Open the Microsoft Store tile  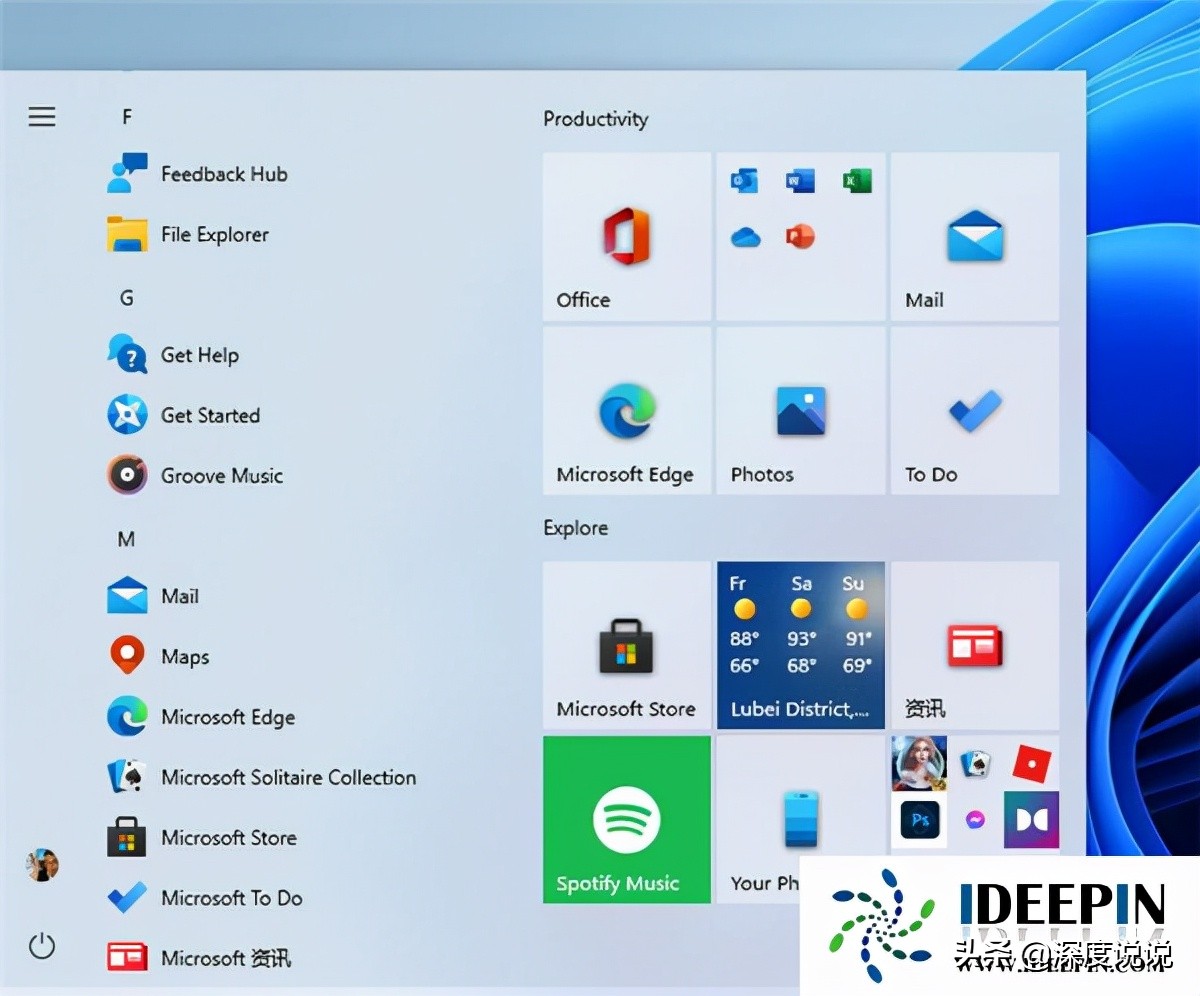click(627, 645)
